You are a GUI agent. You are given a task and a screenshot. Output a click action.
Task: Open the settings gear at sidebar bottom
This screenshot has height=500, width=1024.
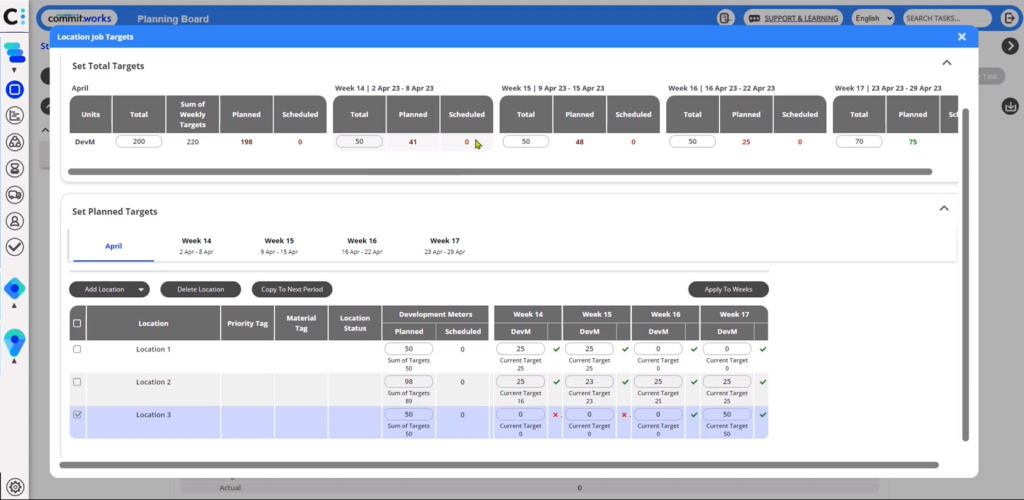[15, 486]
